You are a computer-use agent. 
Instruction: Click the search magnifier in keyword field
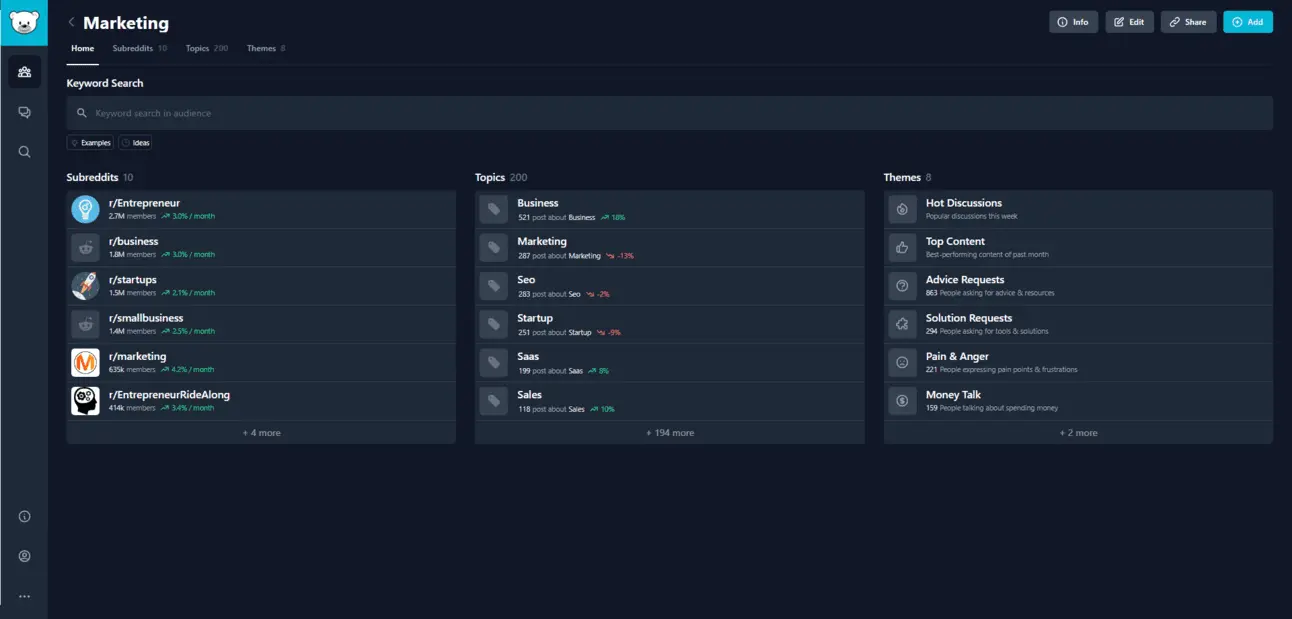(x=82, y=113)
